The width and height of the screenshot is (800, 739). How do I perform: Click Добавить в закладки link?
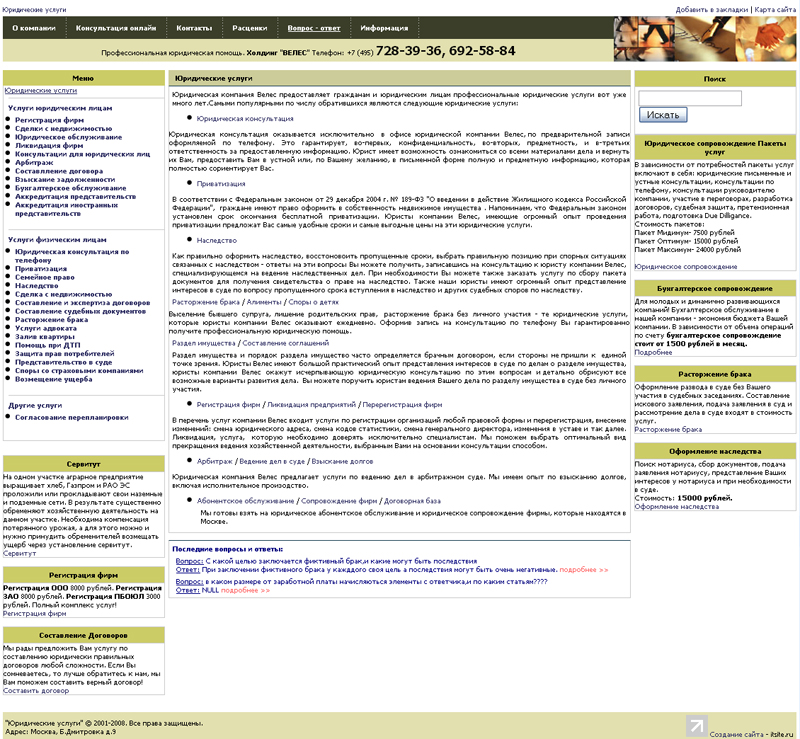pyautogui.click(x=711, y=10)
